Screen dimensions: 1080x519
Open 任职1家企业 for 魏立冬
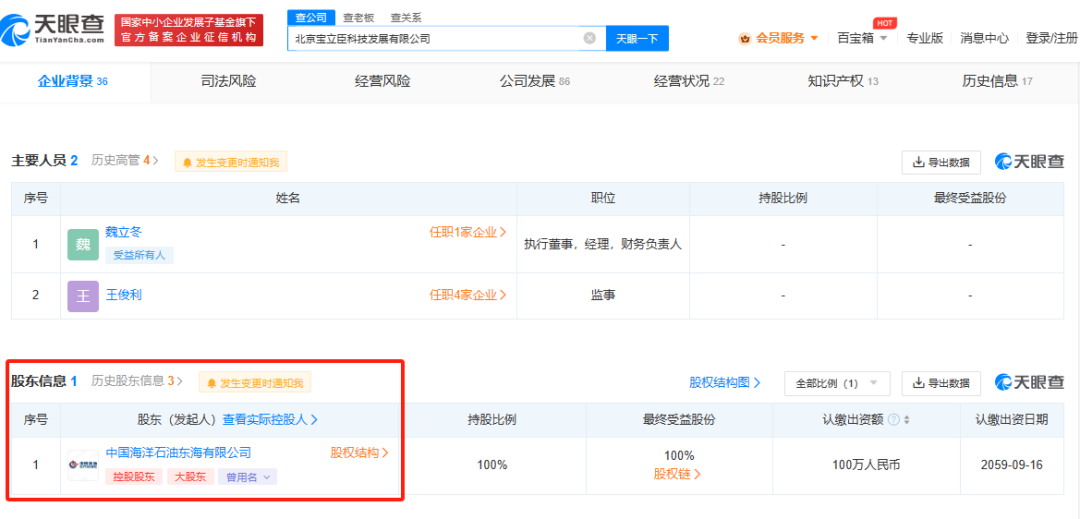point(468,233)
